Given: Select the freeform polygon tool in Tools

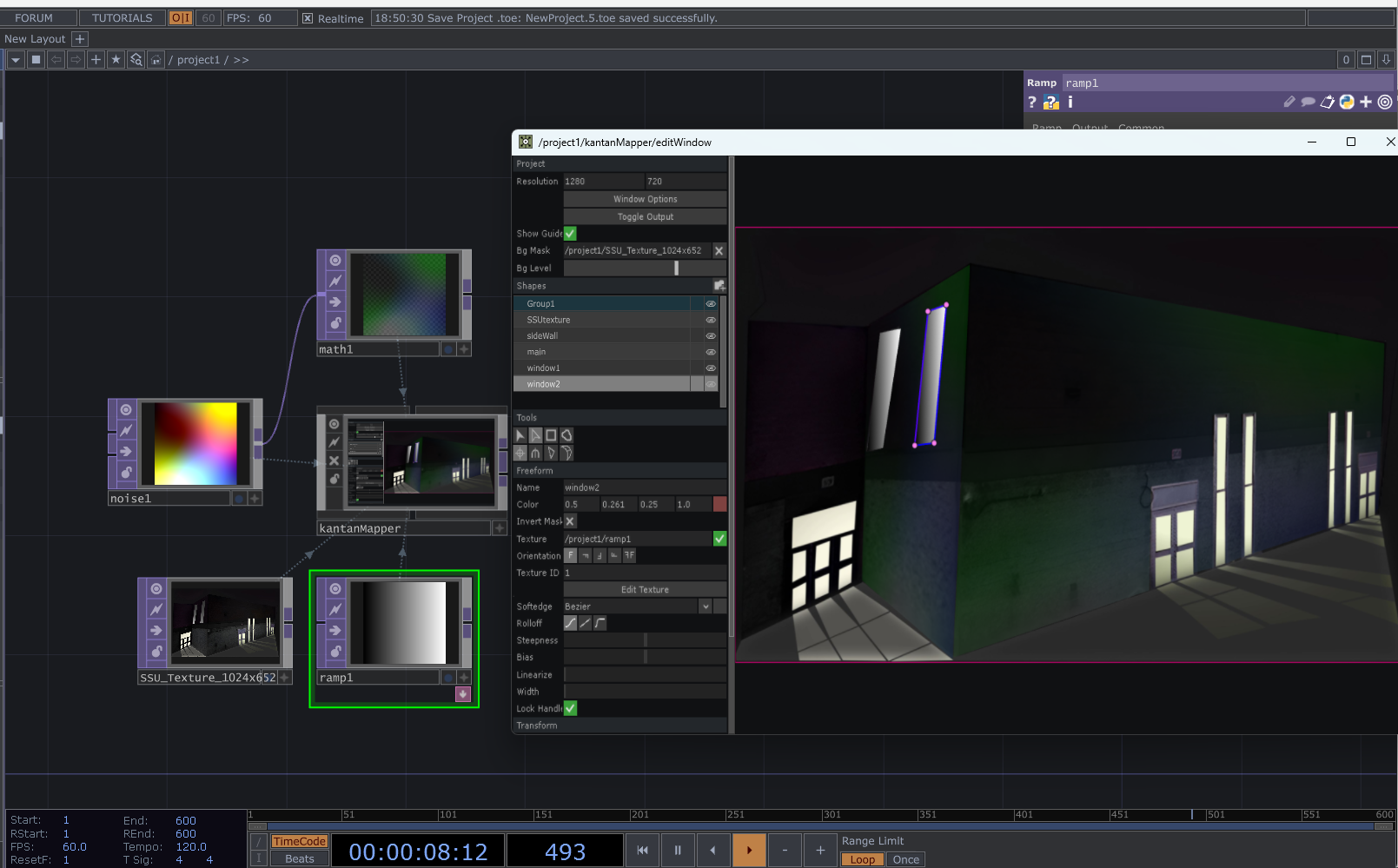Looking at the screenshot, I should (566, 435).
